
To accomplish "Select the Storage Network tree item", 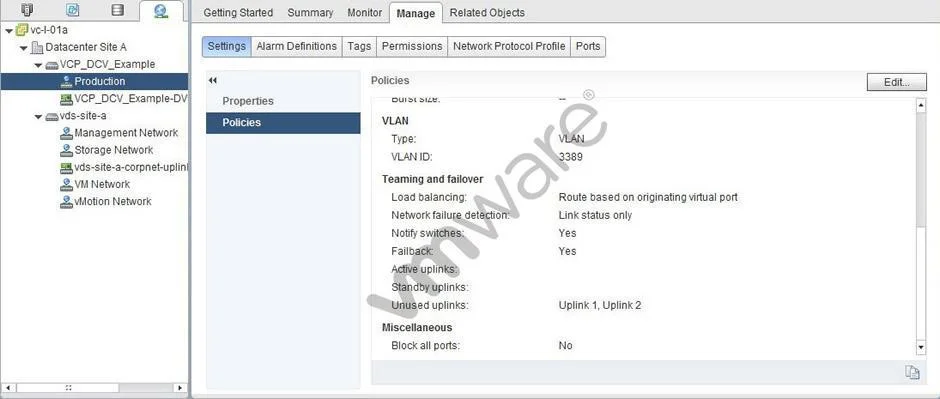I will [113, 150].
